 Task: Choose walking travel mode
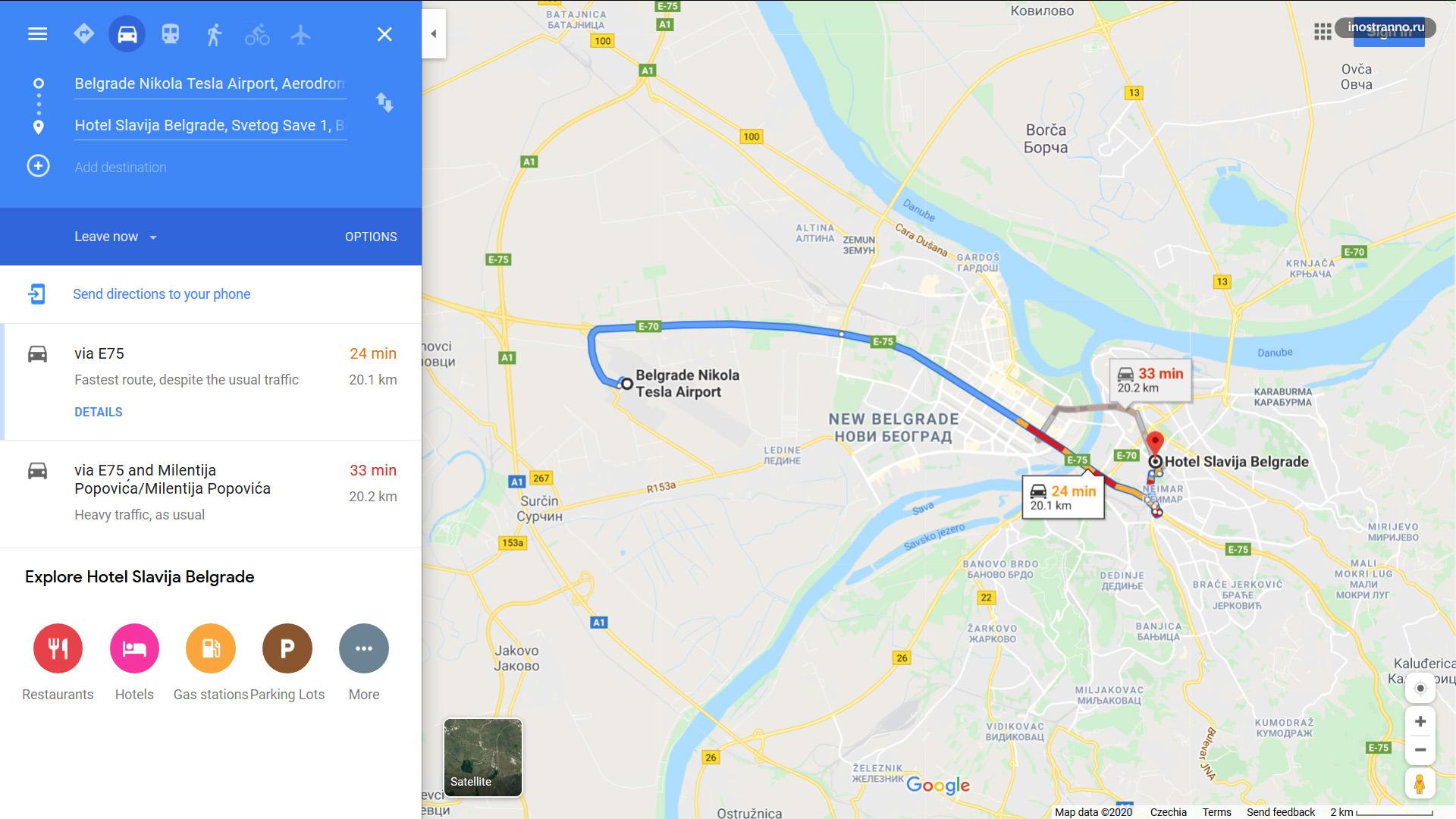click(x=214, y=34)
